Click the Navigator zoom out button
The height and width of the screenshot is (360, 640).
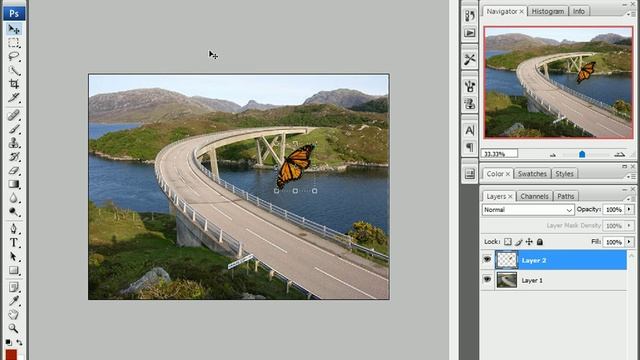553,155
